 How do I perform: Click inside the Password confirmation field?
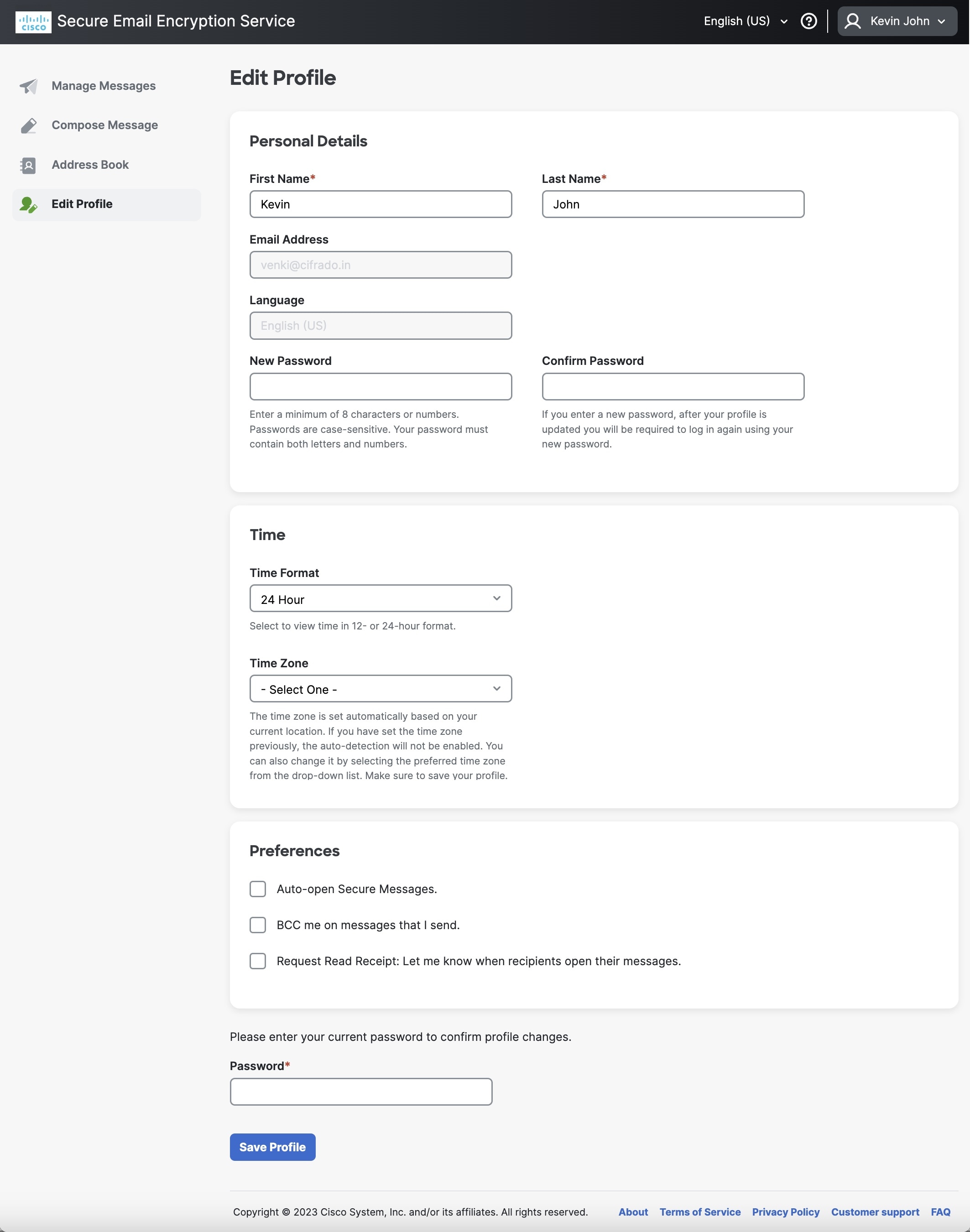click(x=360, y=1091)
